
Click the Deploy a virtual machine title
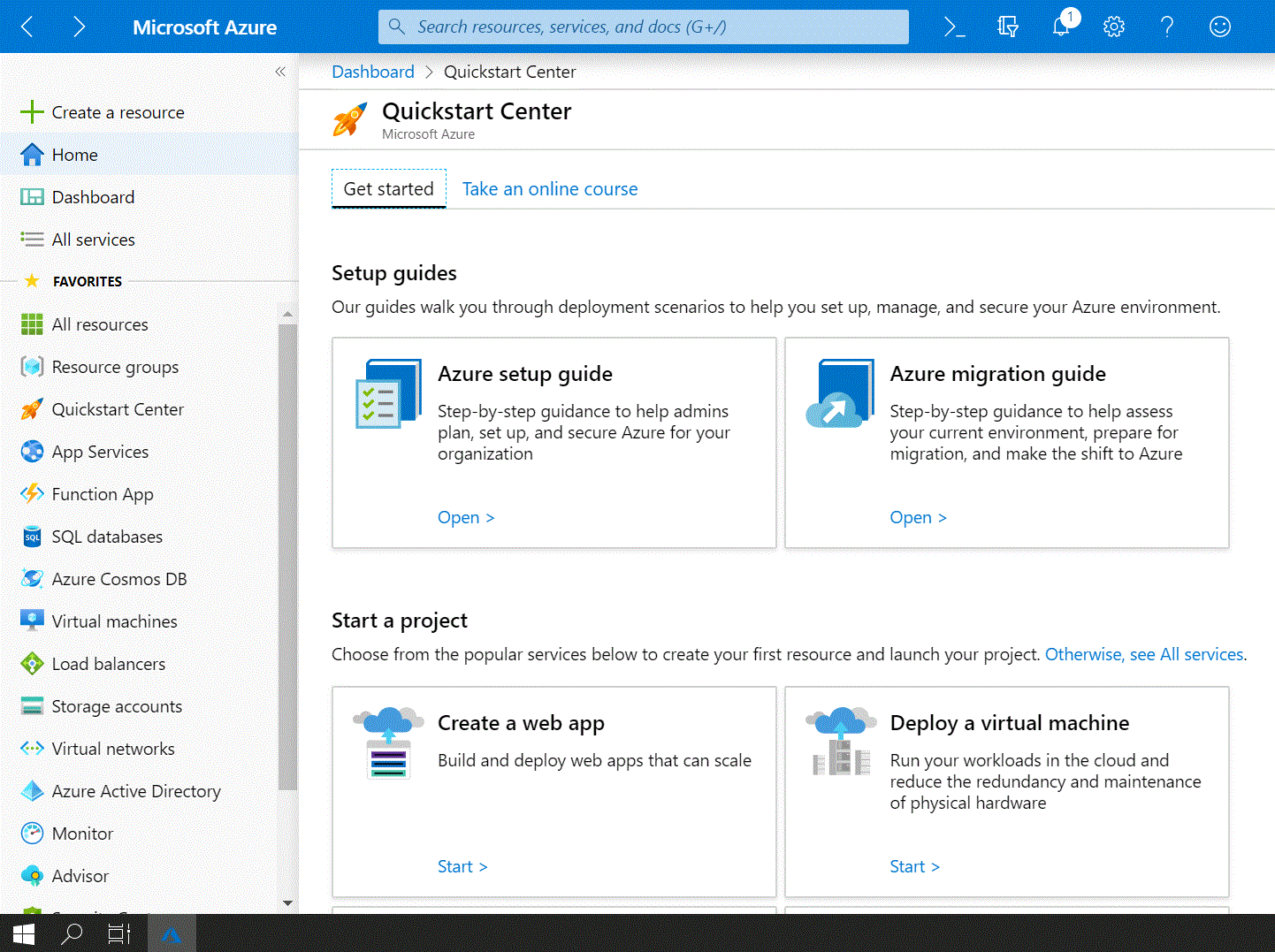pos(1010,723)
